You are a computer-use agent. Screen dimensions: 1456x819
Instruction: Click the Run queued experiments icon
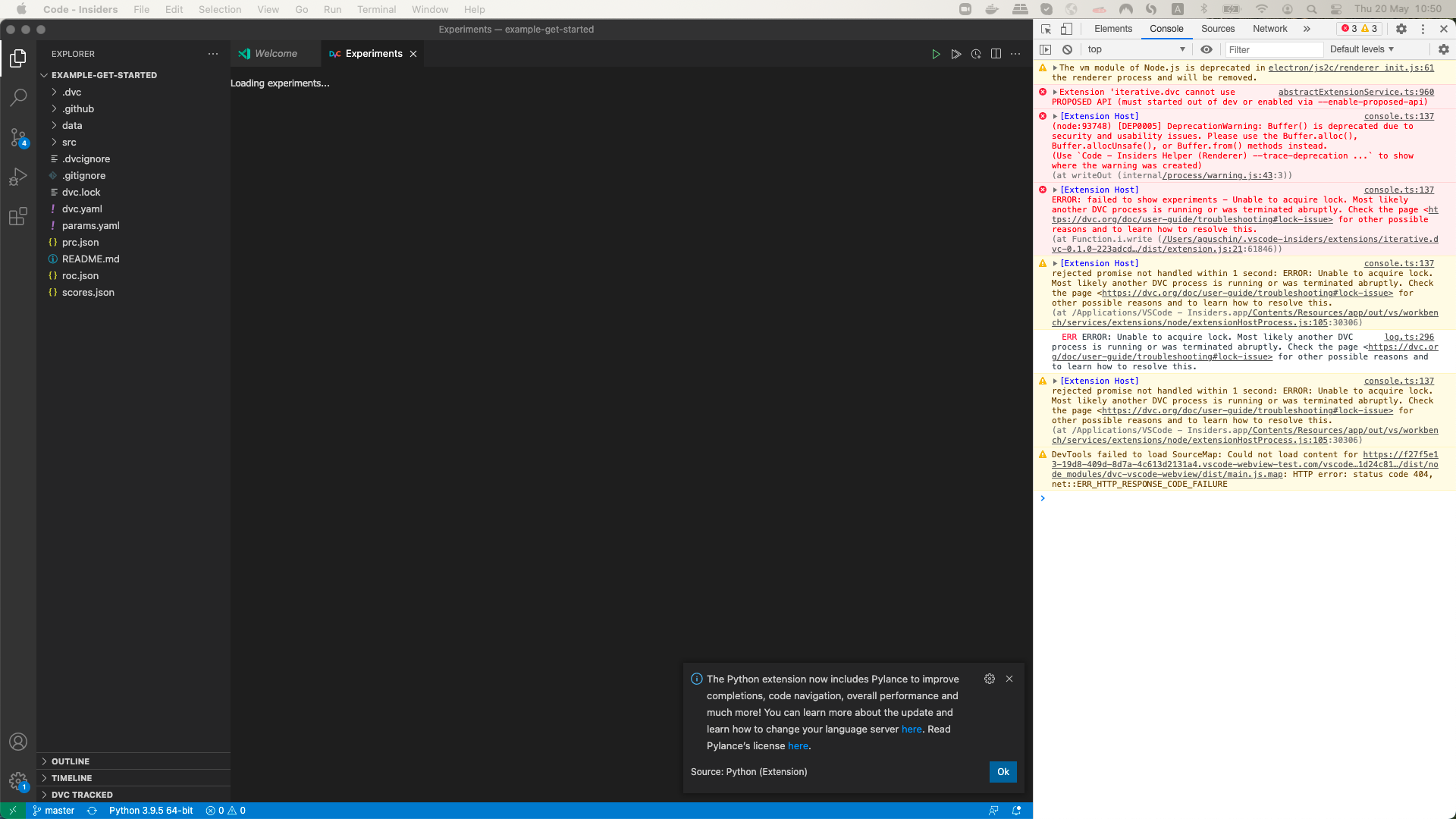[x=956, y=54]
